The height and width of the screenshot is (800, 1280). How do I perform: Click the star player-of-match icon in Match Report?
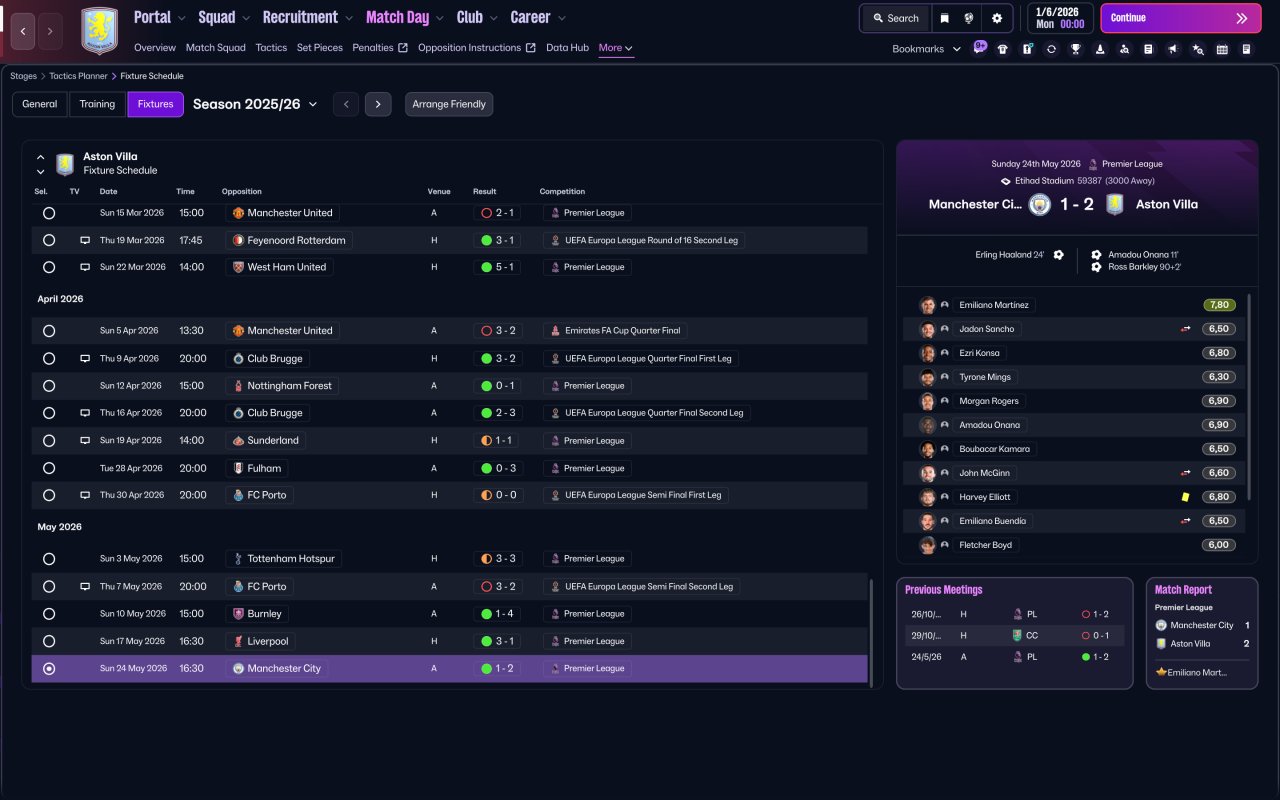click(x=1160, y=672)
